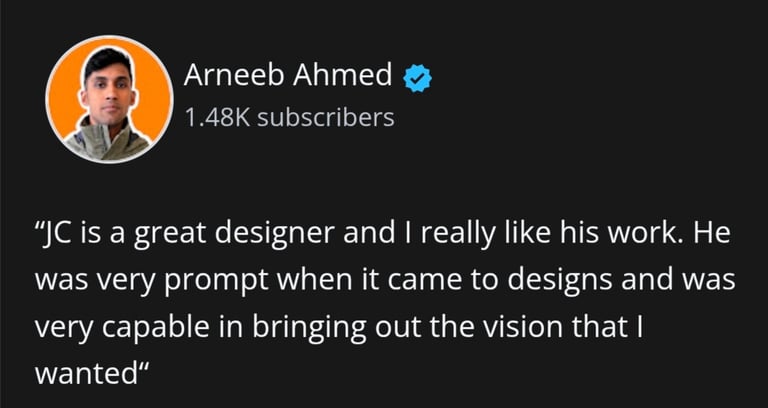
Task: Click the word "JC" in the testimonial
Action: 59,238
